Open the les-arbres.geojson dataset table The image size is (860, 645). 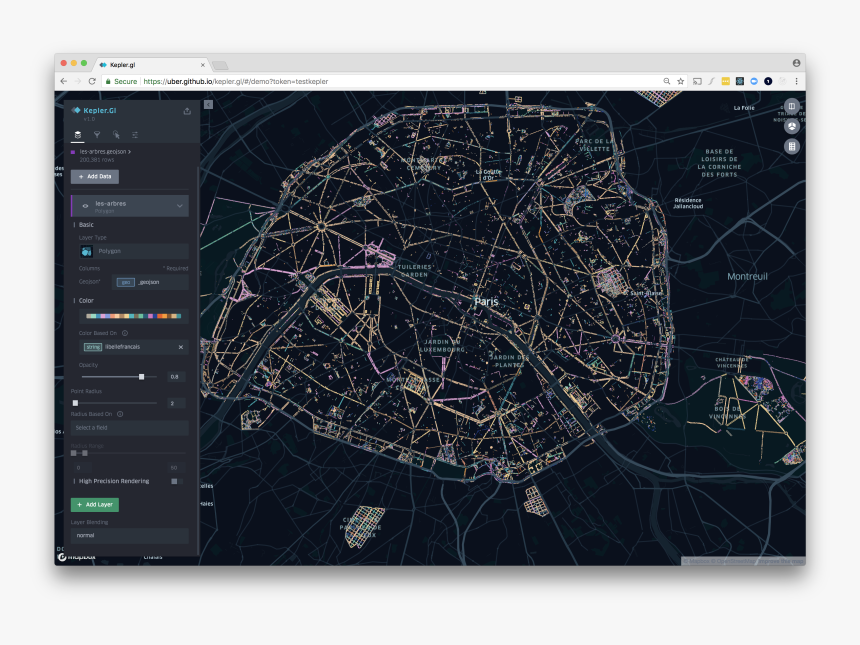point(105,151)
